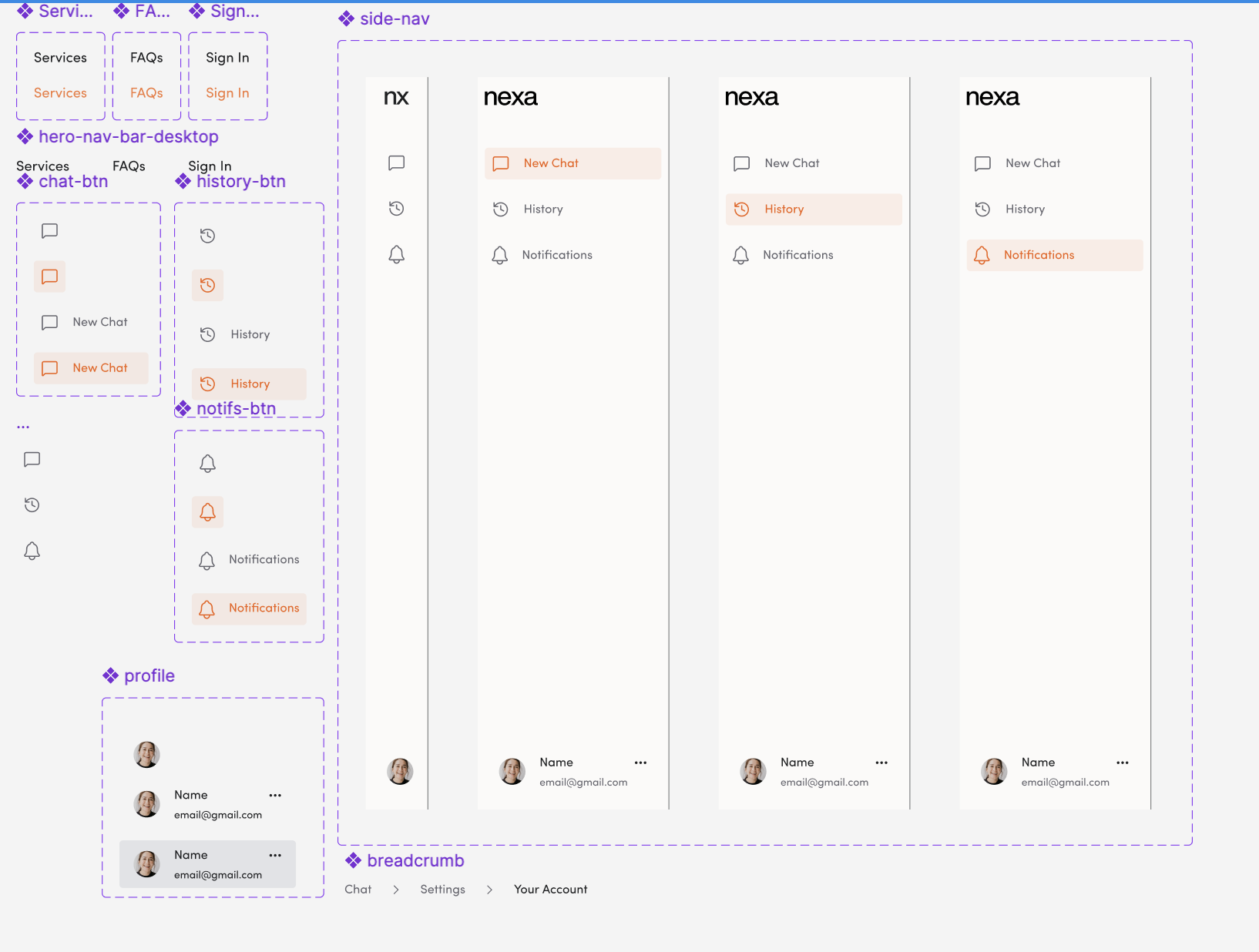Select the avatar-only variant in the profile component

click(x=146, y=755)
